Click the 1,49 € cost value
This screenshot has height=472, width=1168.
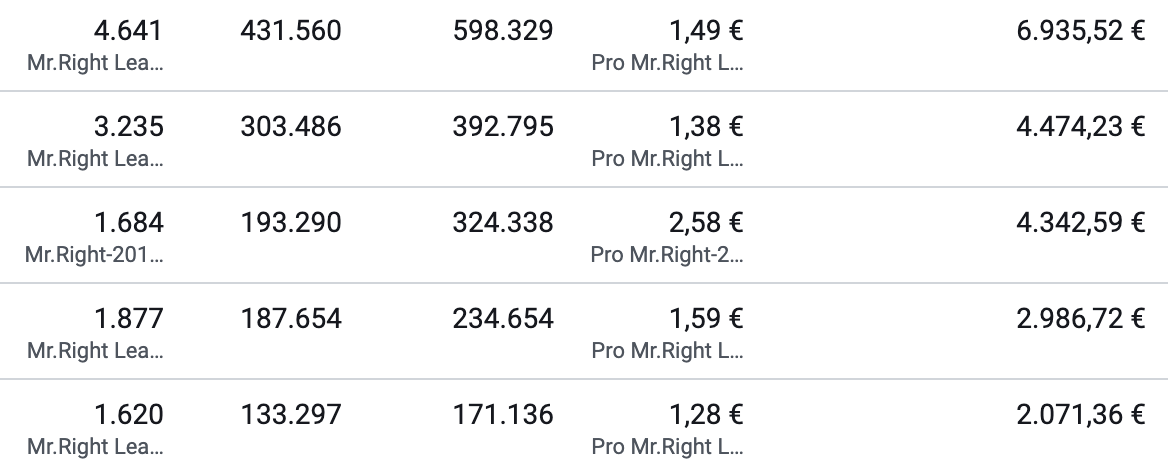[706, 31]
